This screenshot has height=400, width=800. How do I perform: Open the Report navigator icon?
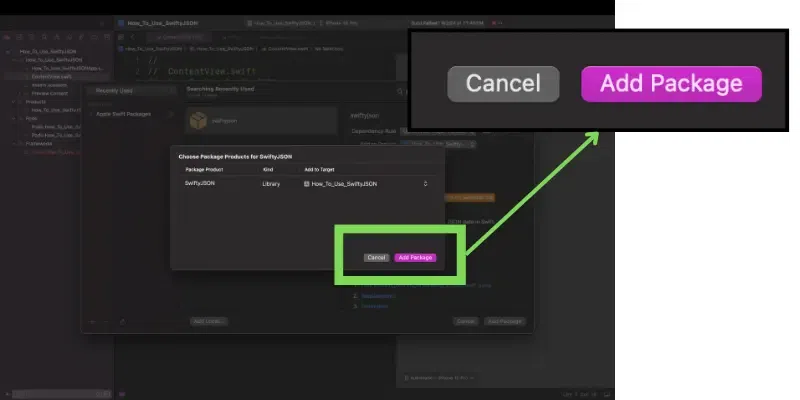[x=107, y=37]
